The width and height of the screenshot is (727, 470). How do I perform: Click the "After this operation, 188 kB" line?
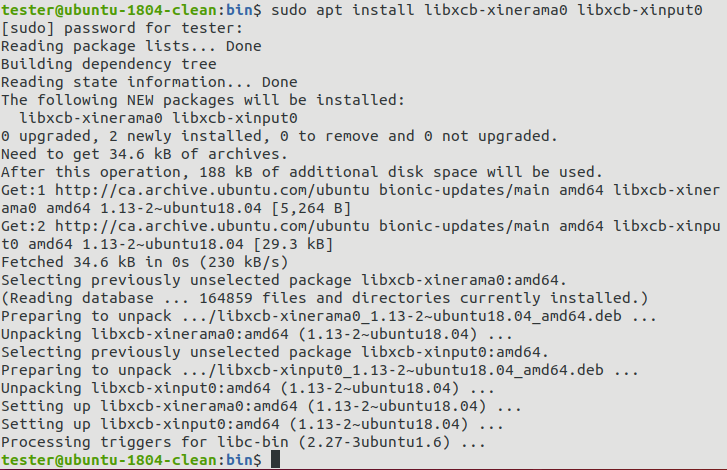(302, 172)
